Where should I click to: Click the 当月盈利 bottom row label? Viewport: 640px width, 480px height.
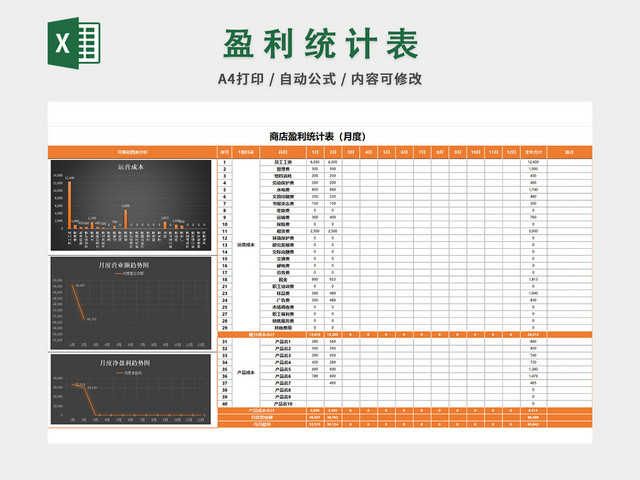[262, 424]
